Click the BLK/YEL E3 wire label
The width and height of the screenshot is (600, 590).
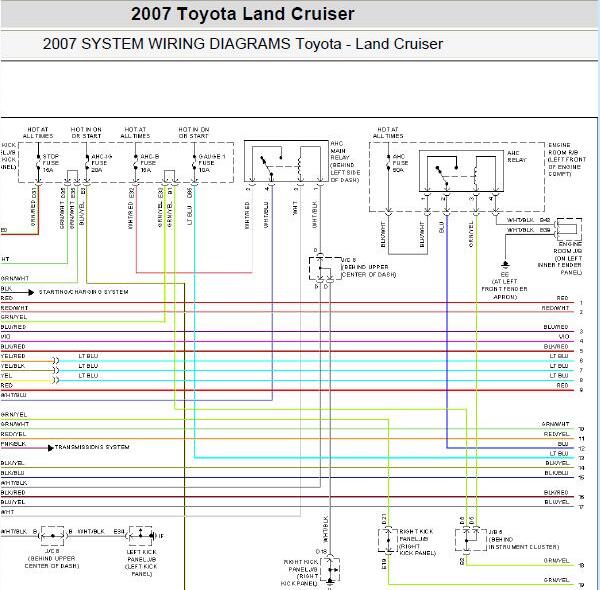(82, 206)
